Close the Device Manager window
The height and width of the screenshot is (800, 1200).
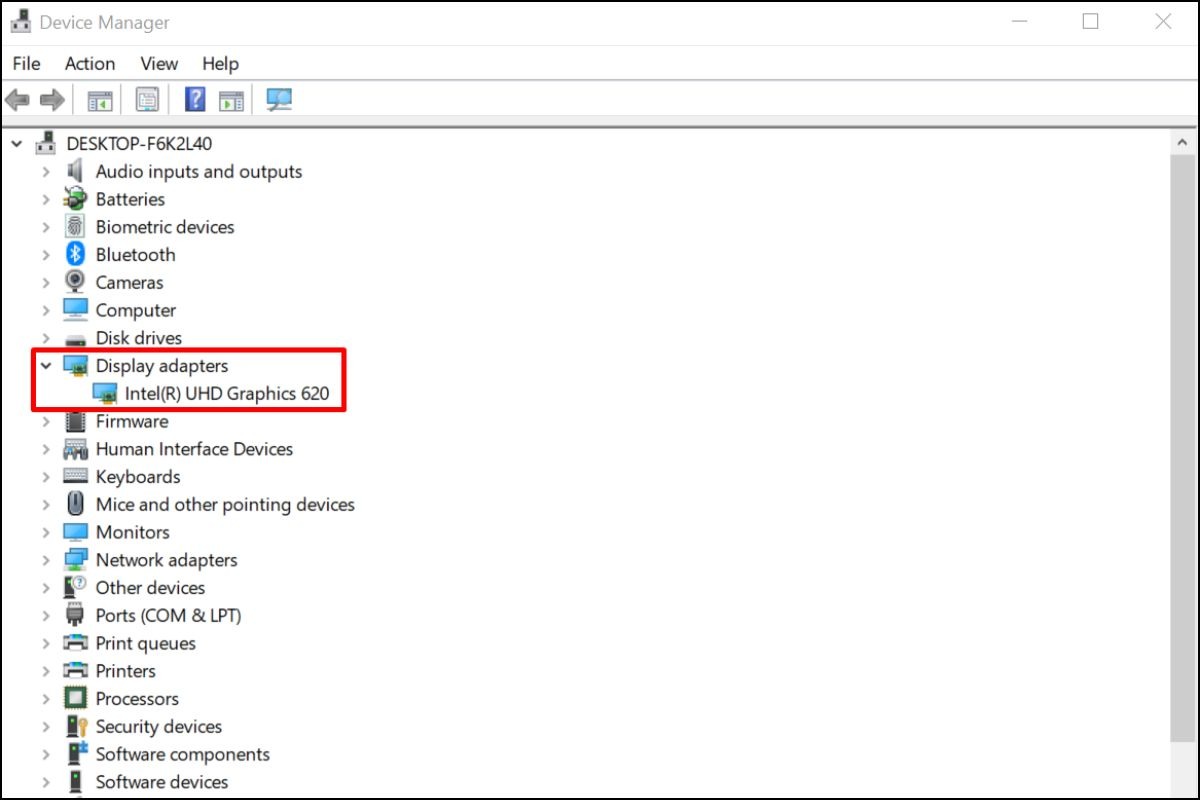(1163, 21)
